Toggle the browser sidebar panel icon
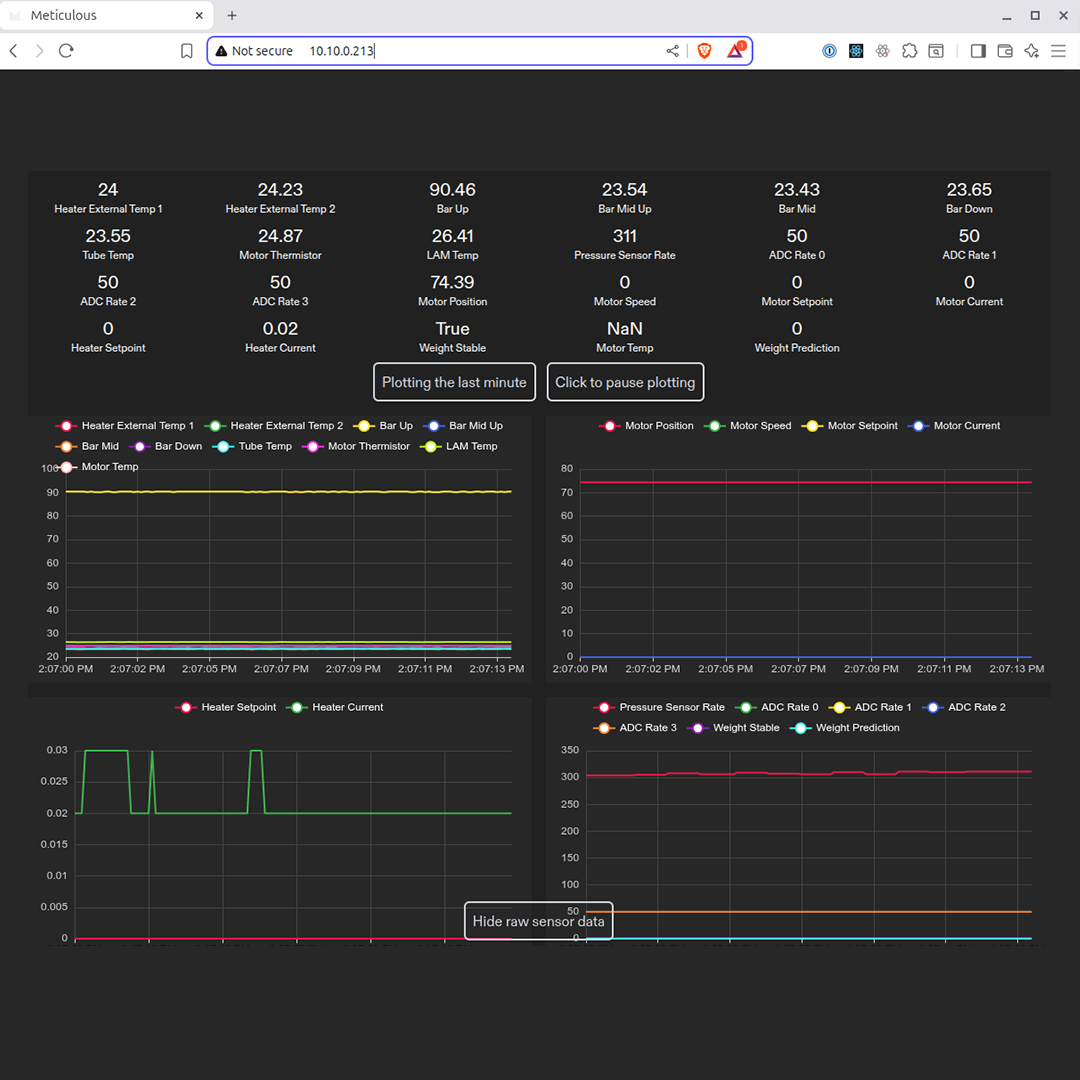This screenshot has width=1080, height=1080. coord(978,51)
